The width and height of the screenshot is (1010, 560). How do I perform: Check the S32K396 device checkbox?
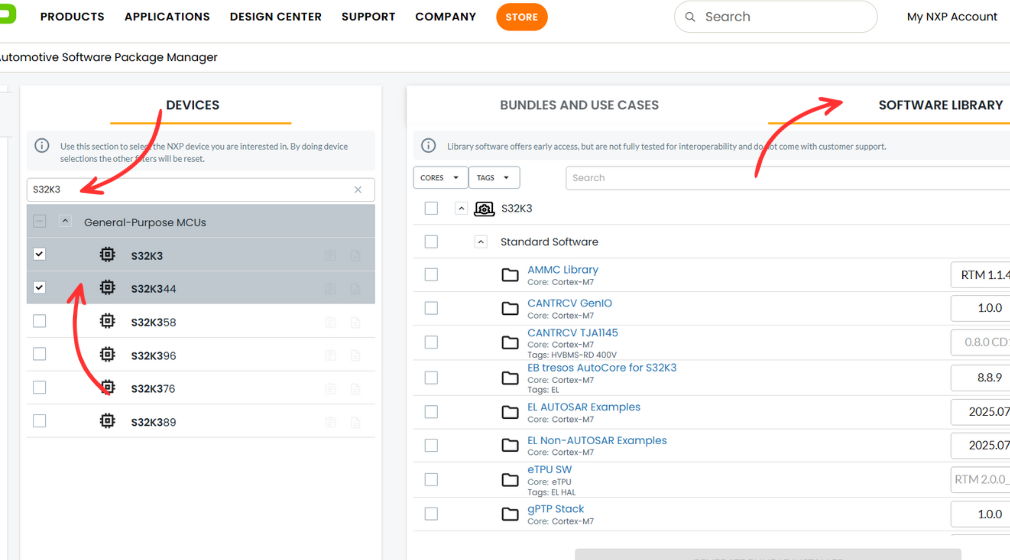(x=39, y=354)
